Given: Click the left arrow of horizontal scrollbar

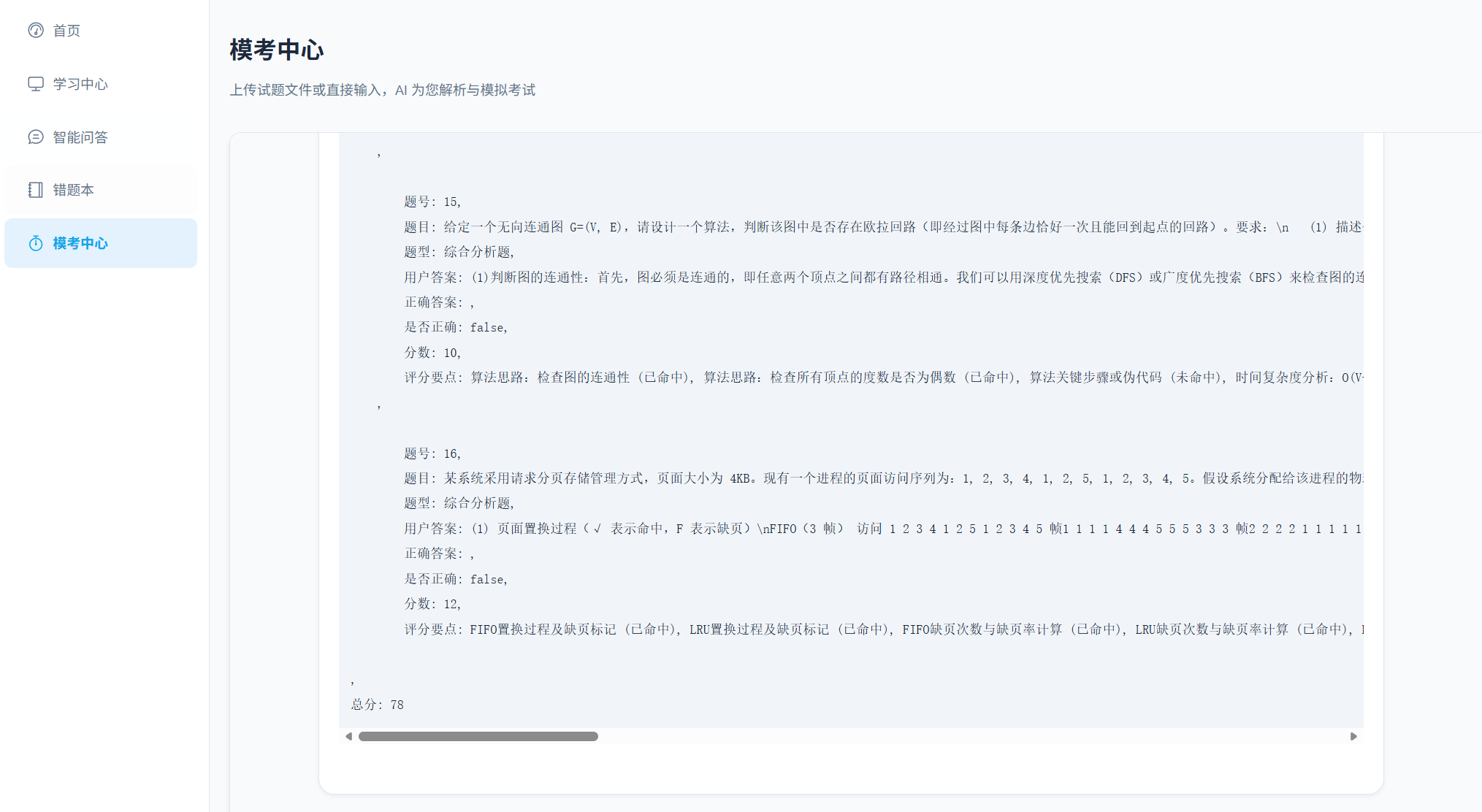Looking at the screenshot, I should (349, 736).
